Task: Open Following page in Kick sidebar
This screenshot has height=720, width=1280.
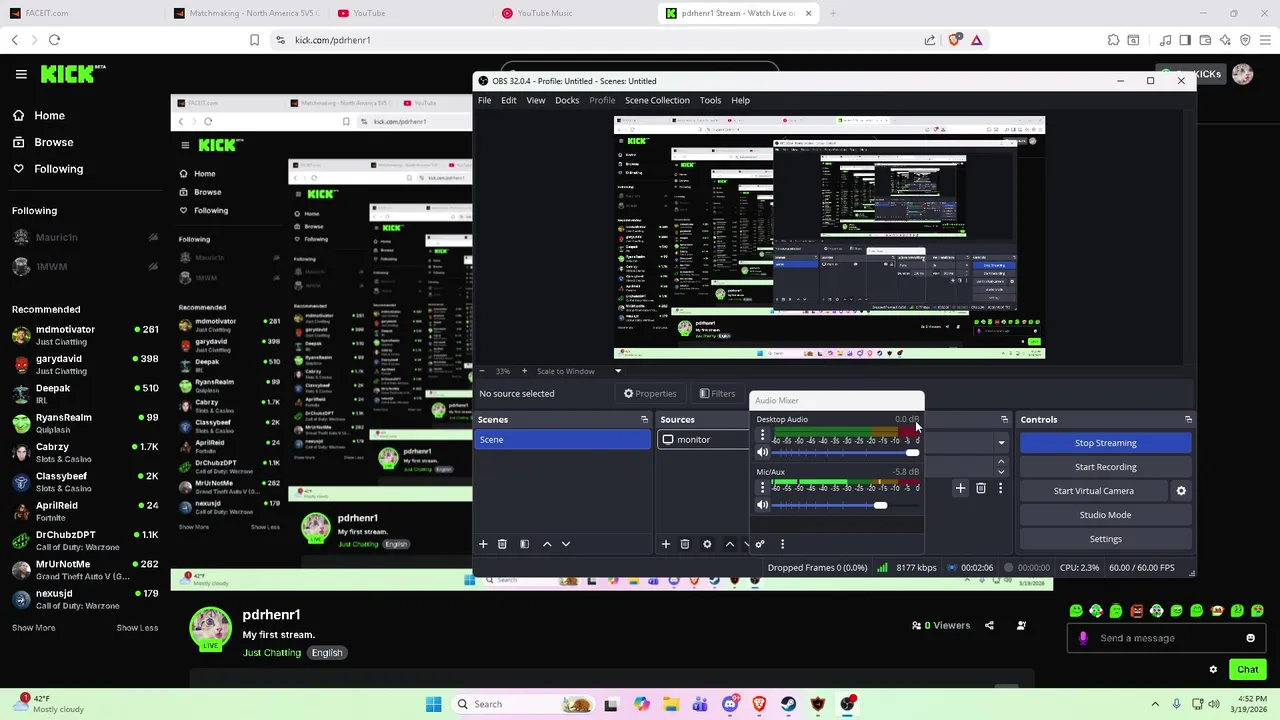Action: [x=48, y=169]
